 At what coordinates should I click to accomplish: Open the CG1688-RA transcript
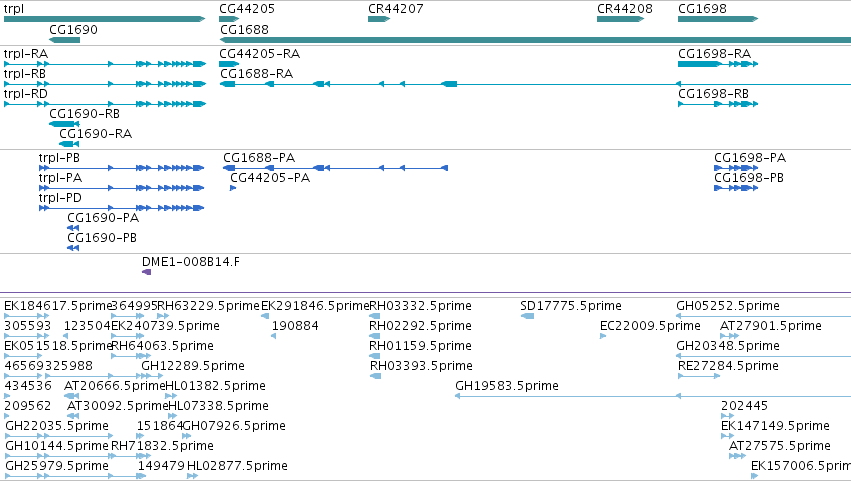(x=535, y=84)
